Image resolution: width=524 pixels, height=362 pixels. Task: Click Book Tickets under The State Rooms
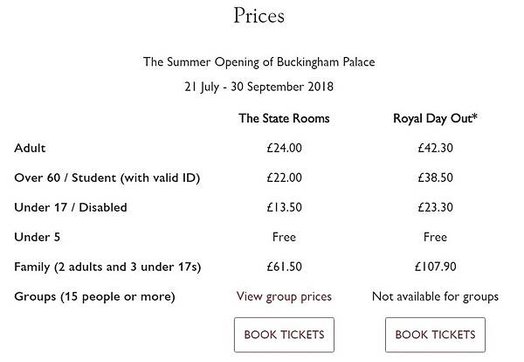[x=284, y=335]
